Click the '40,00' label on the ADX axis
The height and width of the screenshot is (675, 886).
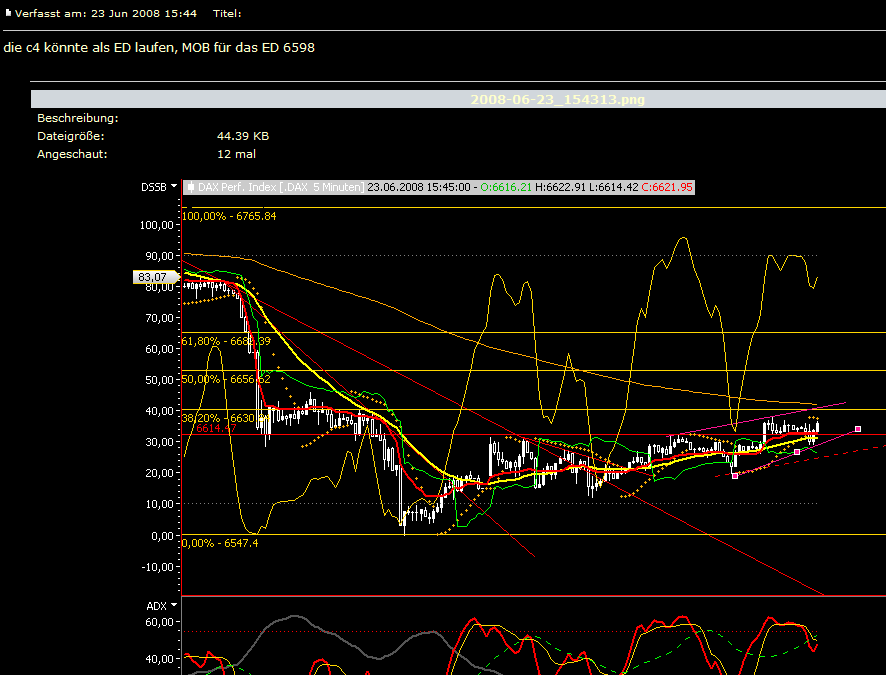159,659
